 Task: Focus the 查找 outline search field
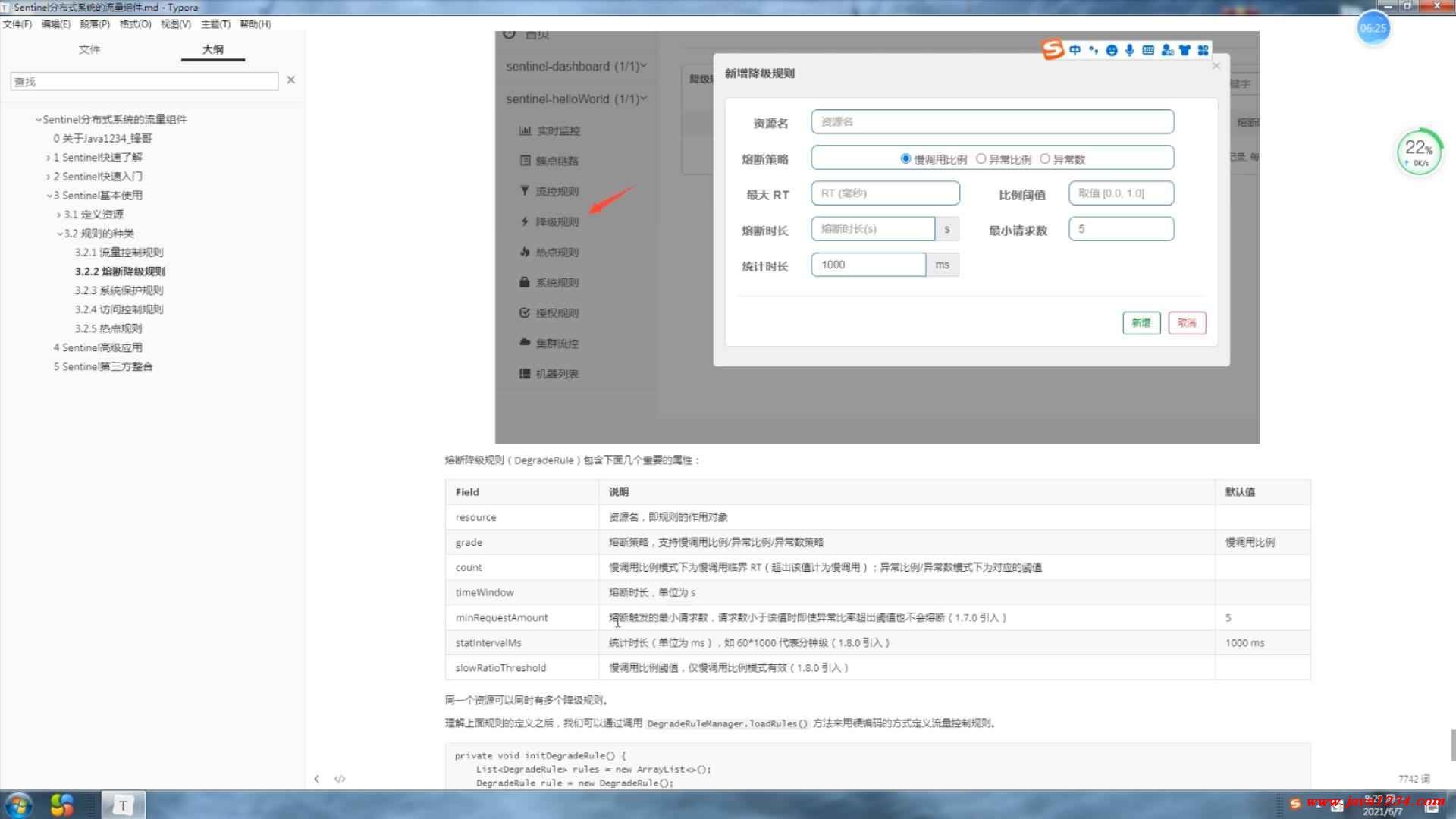[x=144, y=81]
